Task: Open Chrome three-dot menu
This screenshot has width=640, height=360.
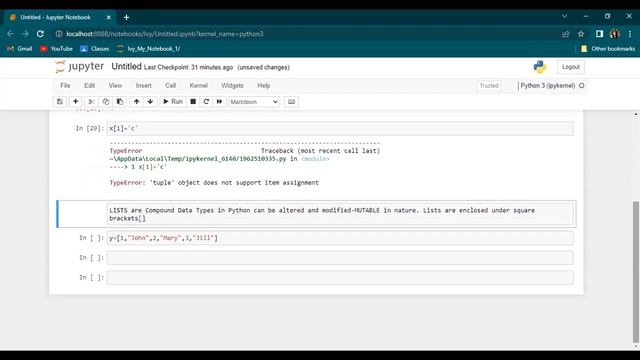Action: (x=630, y=34)
